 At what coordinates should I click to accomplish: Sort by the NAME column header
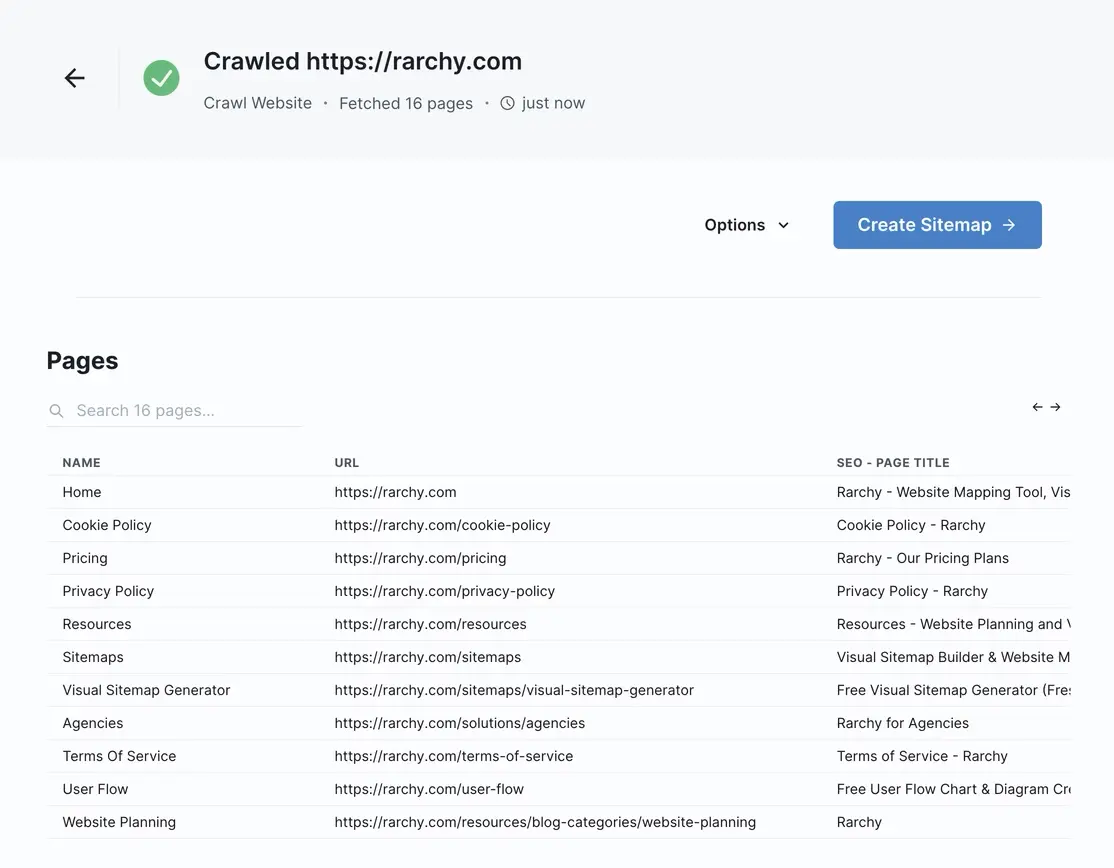tap(81, 462)
